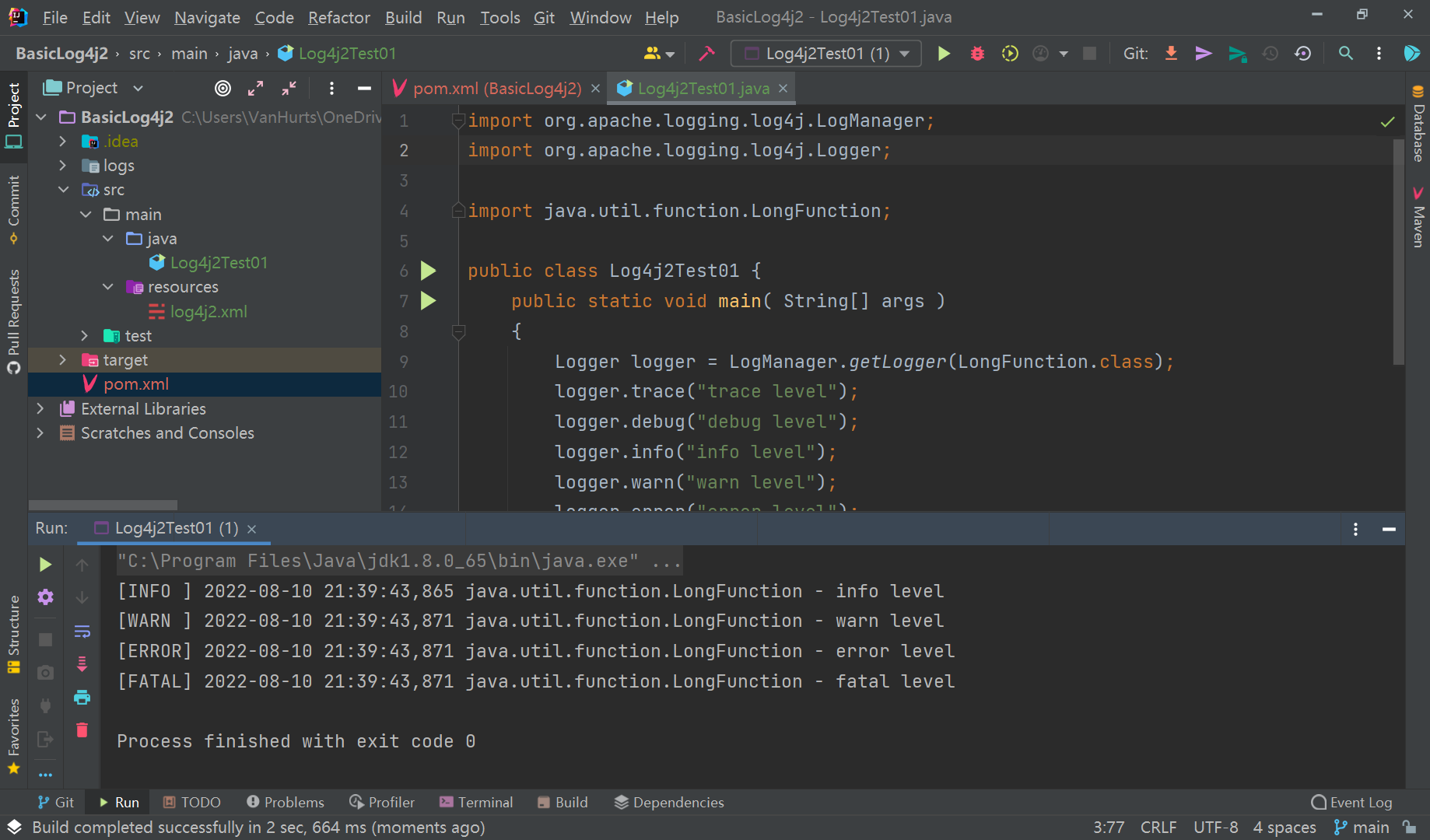
Task: Toggle scroll to end in Run console
Action: [82, 664]
